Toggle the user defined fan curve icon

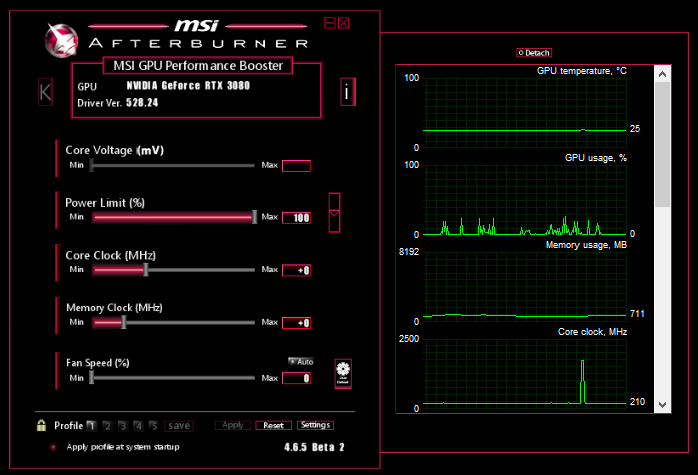343,374
